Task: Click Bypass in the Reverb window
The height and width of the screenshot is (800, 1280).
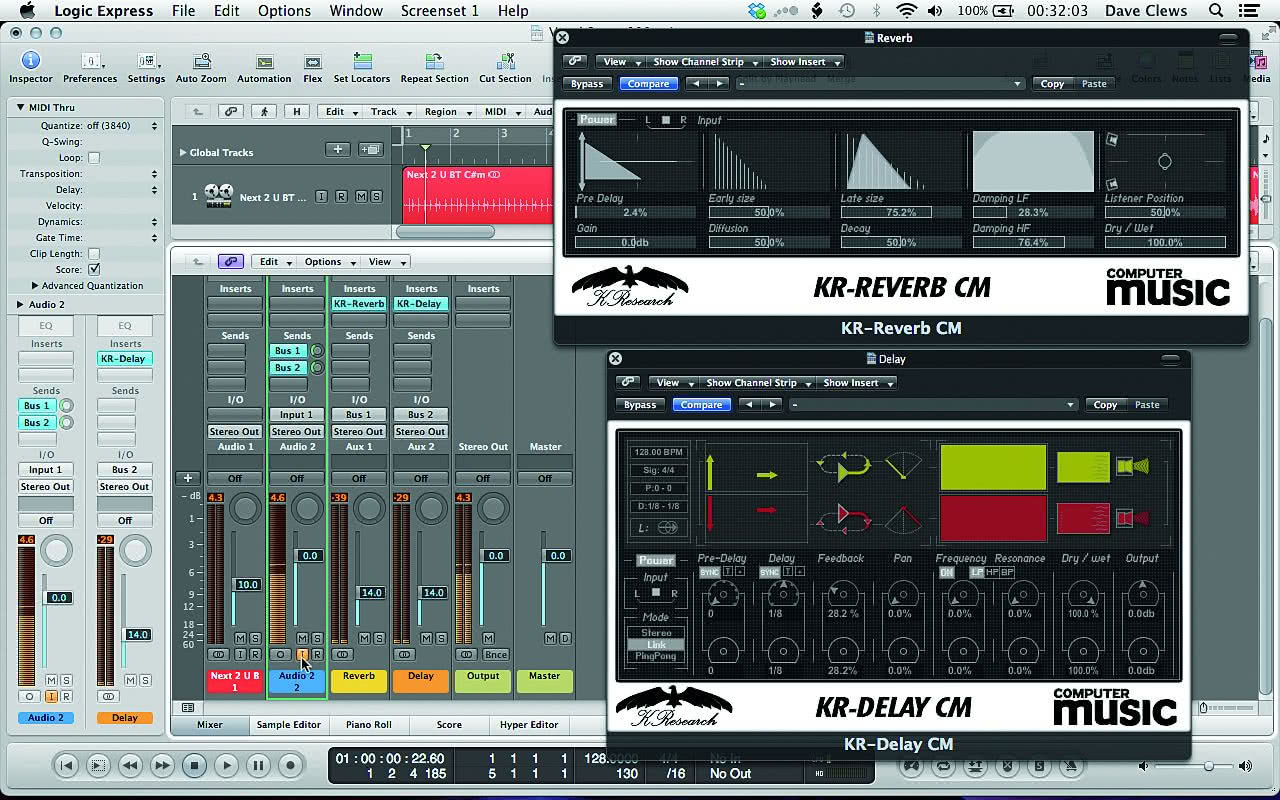Action: pyautogui.click(x=587, y=84)
